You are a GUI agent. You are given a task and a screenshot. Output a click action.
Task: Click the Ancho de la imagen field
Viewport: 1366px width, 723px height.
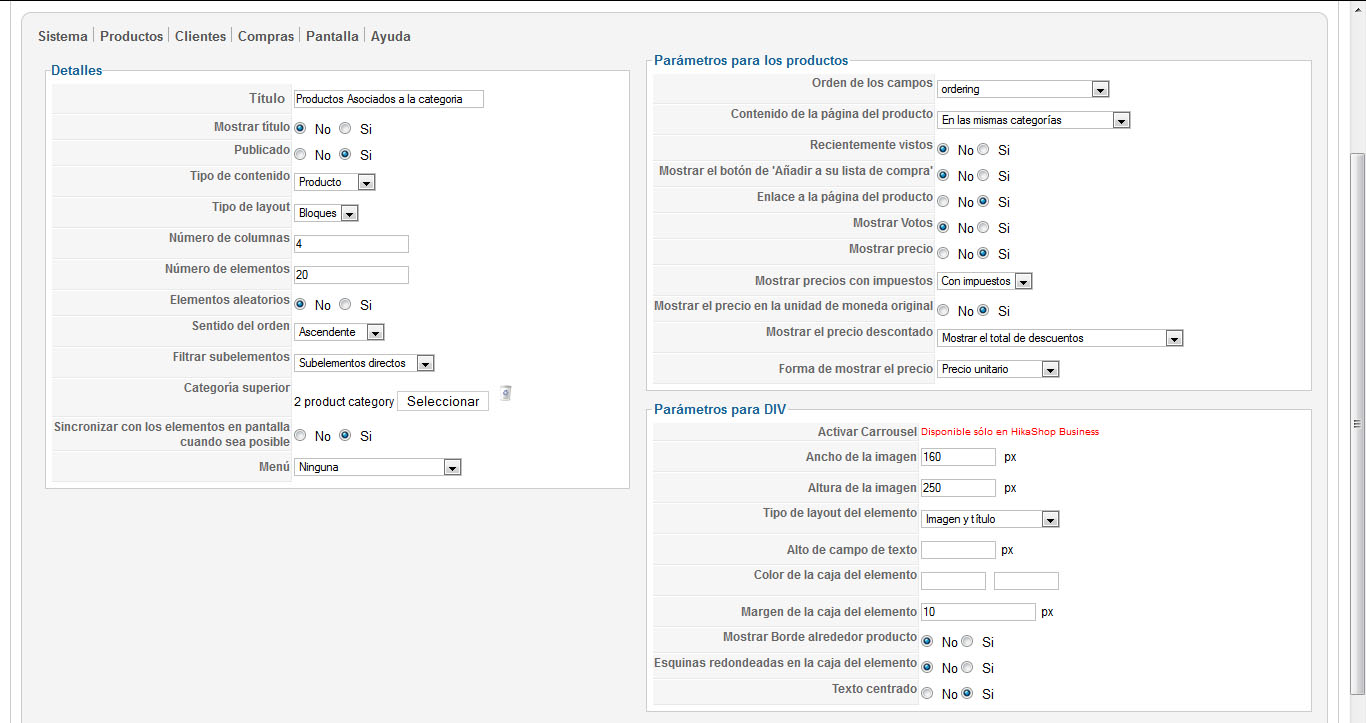(x=958, y=457)
